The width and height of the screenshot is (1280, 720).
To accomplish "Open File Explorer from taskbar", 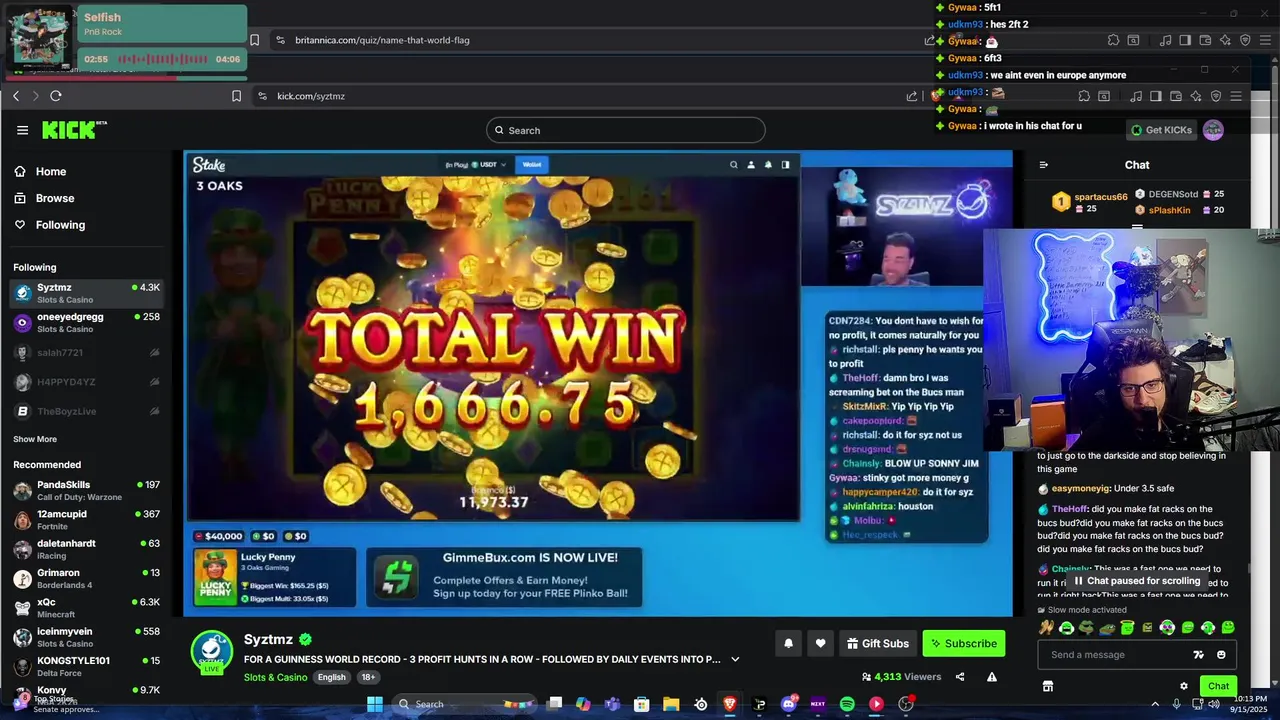I will 671,704.
